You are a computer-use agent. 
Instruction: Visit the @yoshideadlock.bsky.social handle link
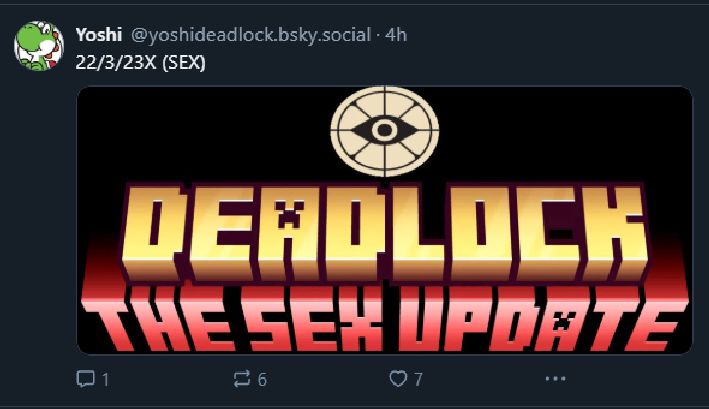[x=251, y=35]
